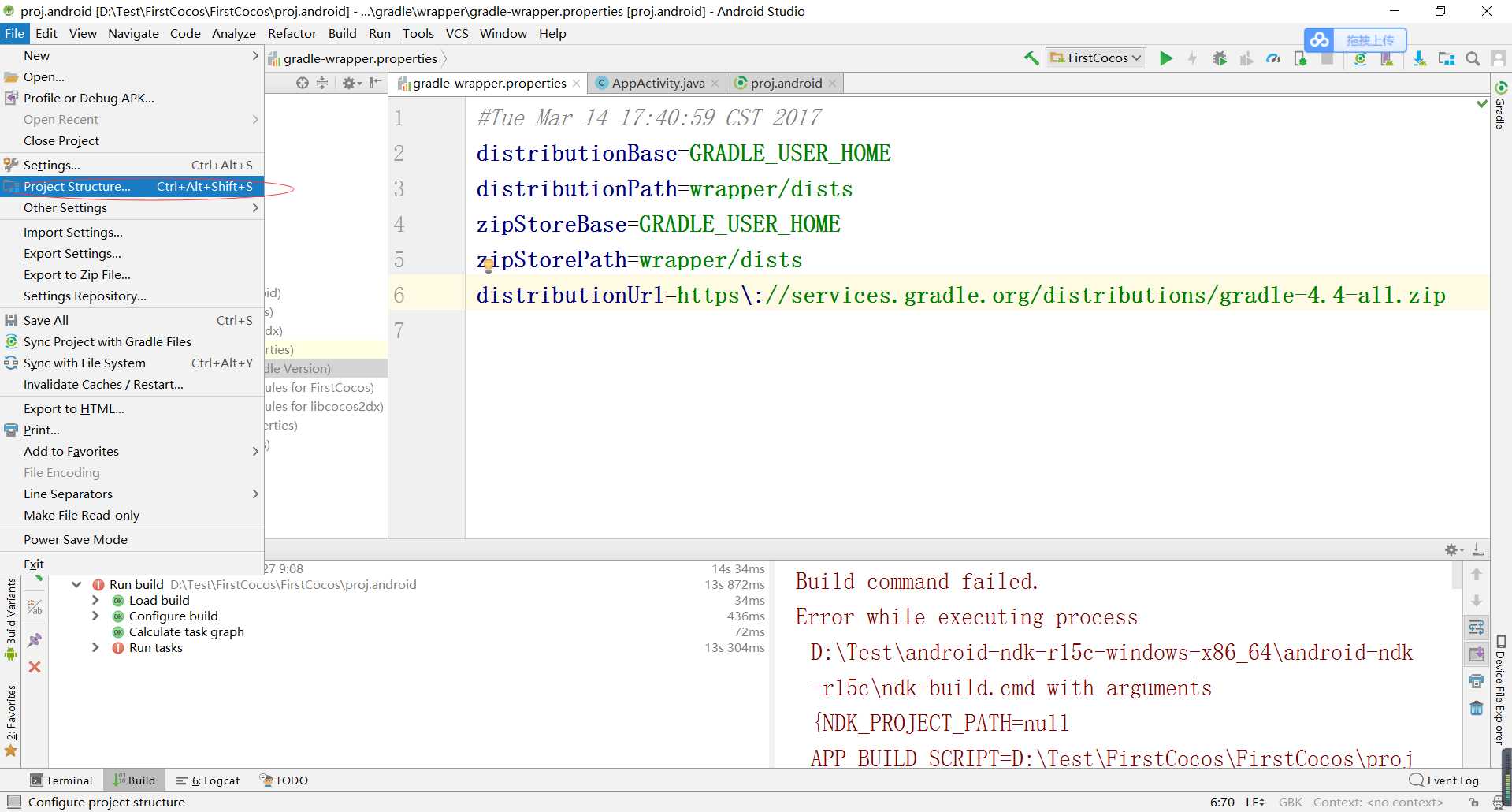Click the Debug app bug icon
This screenshot has width=1512, height=812.
point(1220,58)
